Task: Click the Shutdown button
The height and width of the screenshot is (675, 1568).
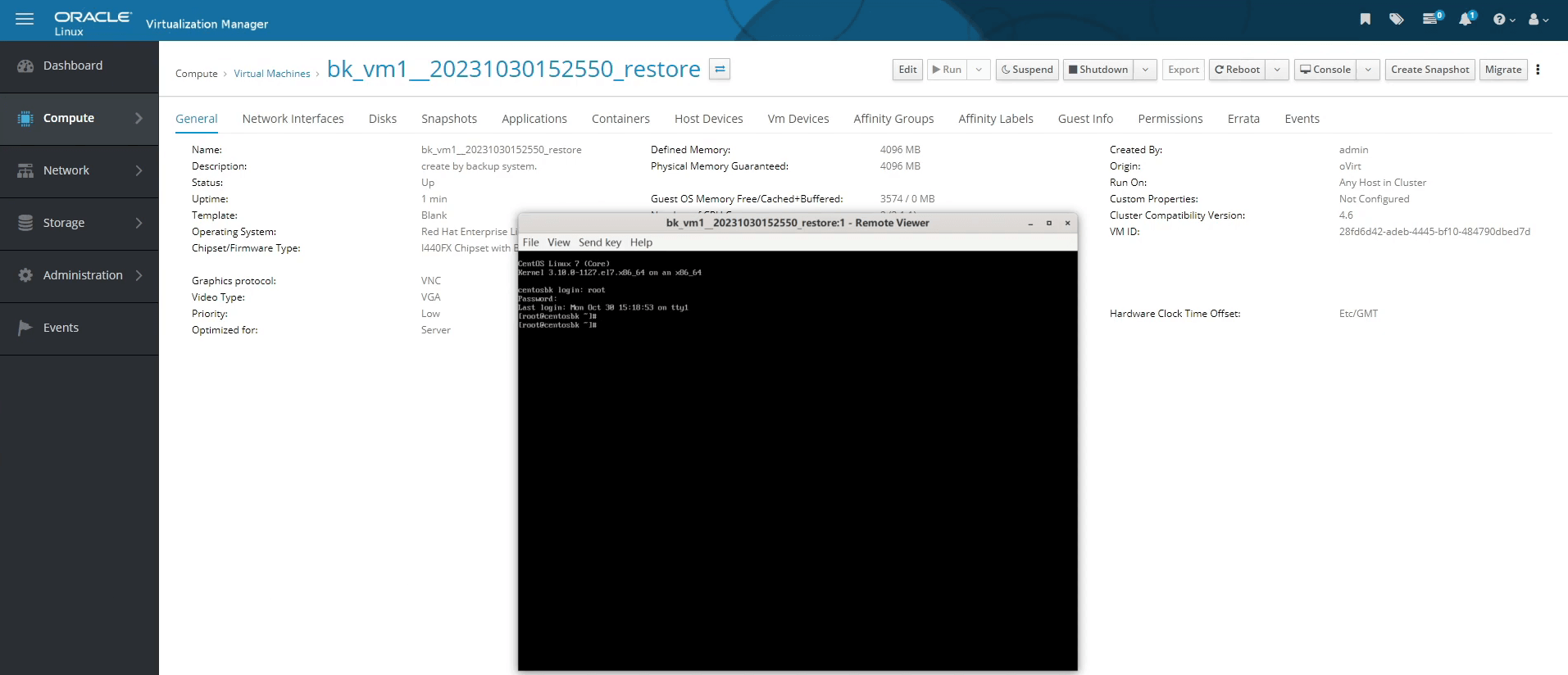Action: click(x=1098, y=70)
